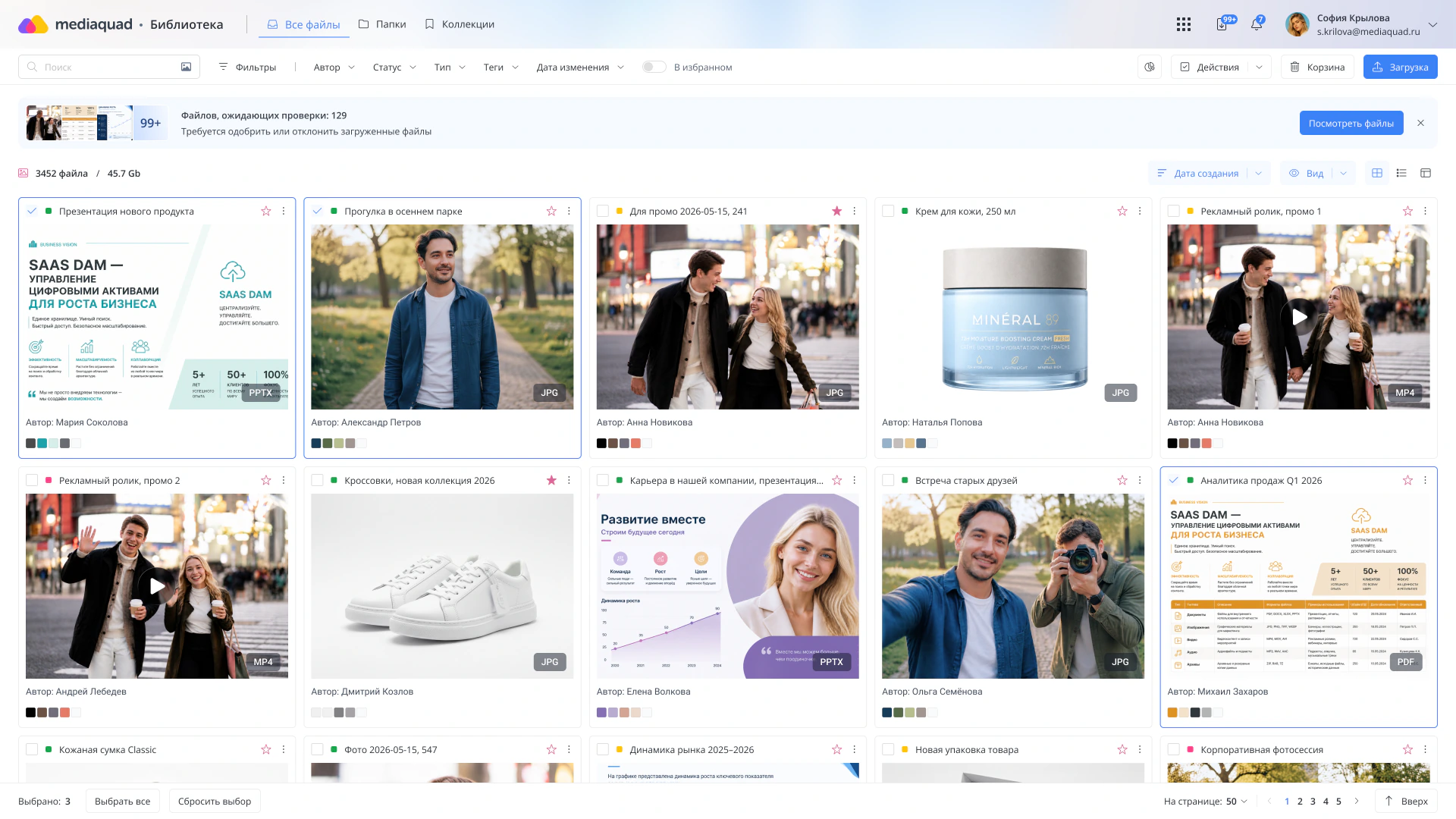1456x819 pixels.
Task: Open more options for Презентация нового продукта
Action: [284, 211]
